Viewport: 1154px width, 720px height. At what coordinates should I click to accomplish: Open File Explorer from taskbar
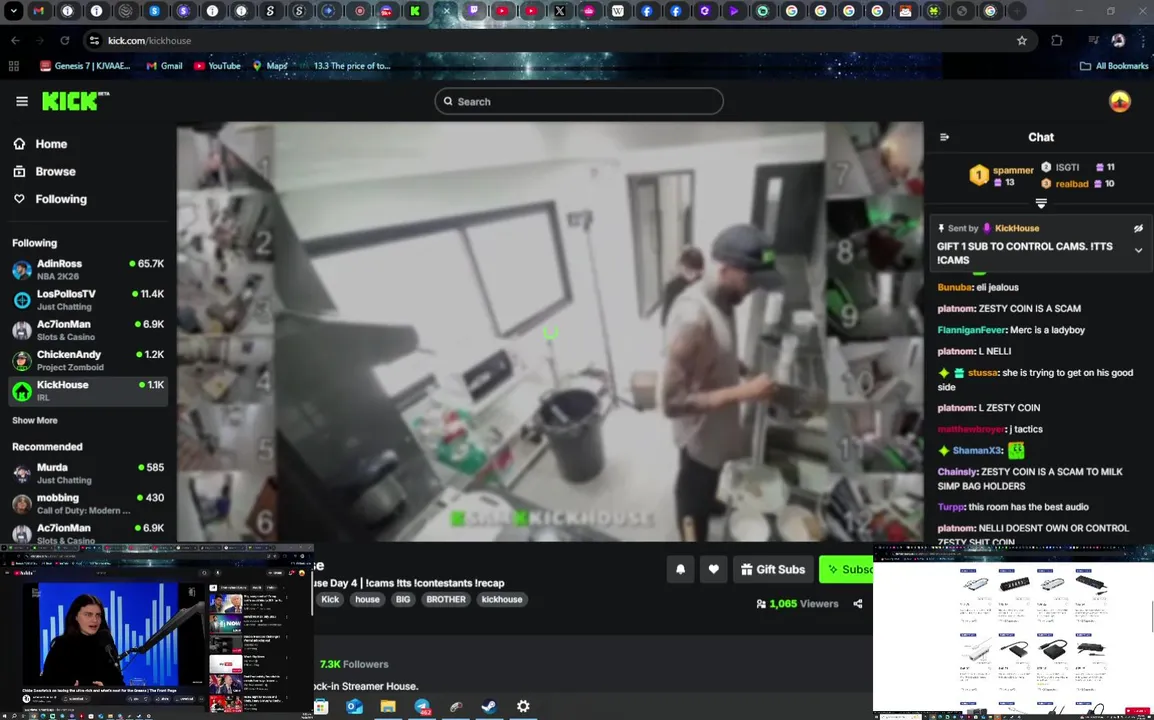[388, 707]
